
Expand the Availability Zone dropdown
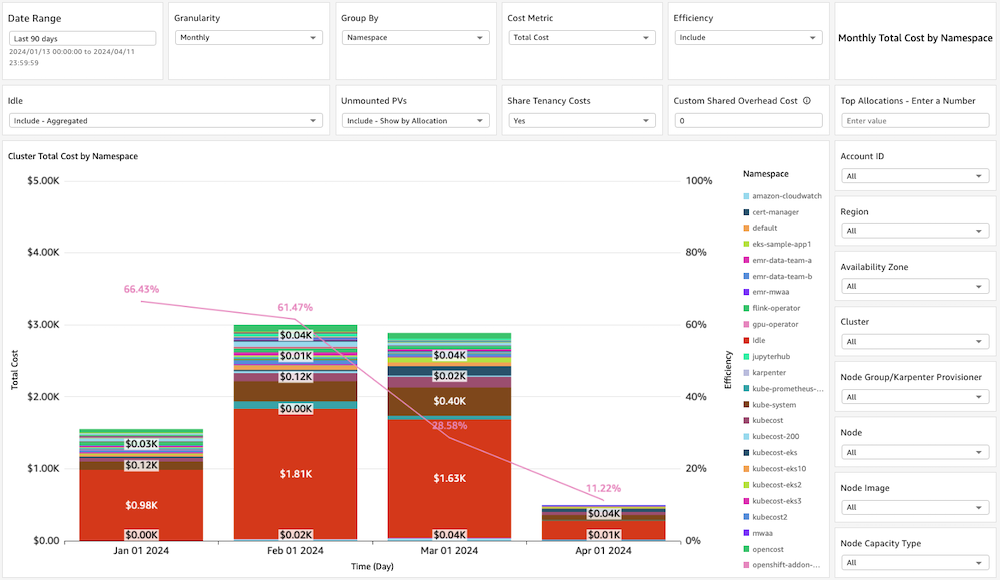tap(915, 286)
